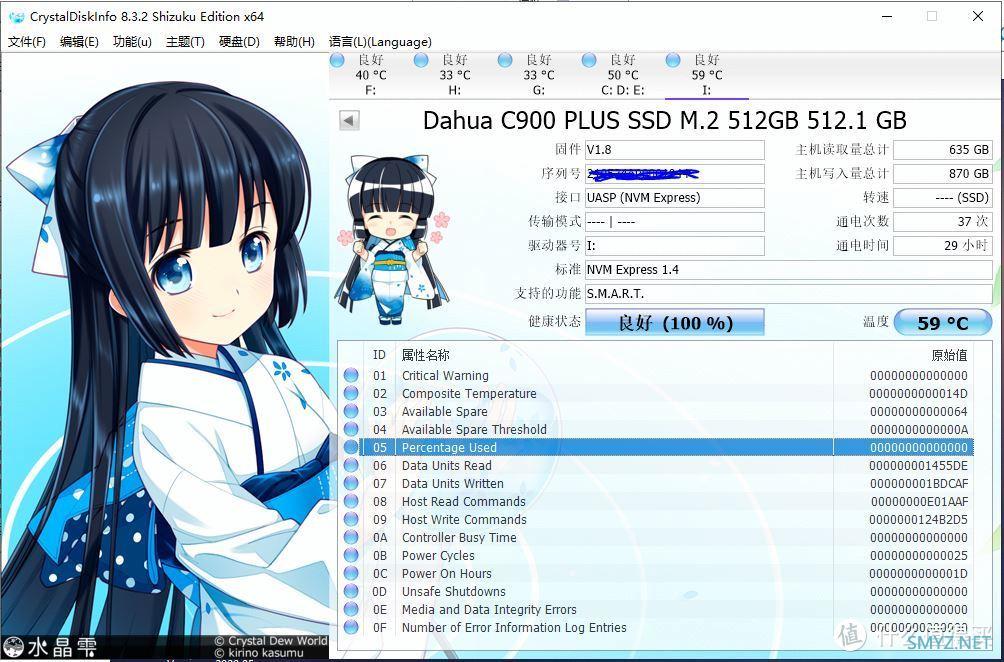Click status icon of Unsafe Shutdowns row
This screenshot has width=1004, height=662.
pyautogui.click(x=351, y=591)
